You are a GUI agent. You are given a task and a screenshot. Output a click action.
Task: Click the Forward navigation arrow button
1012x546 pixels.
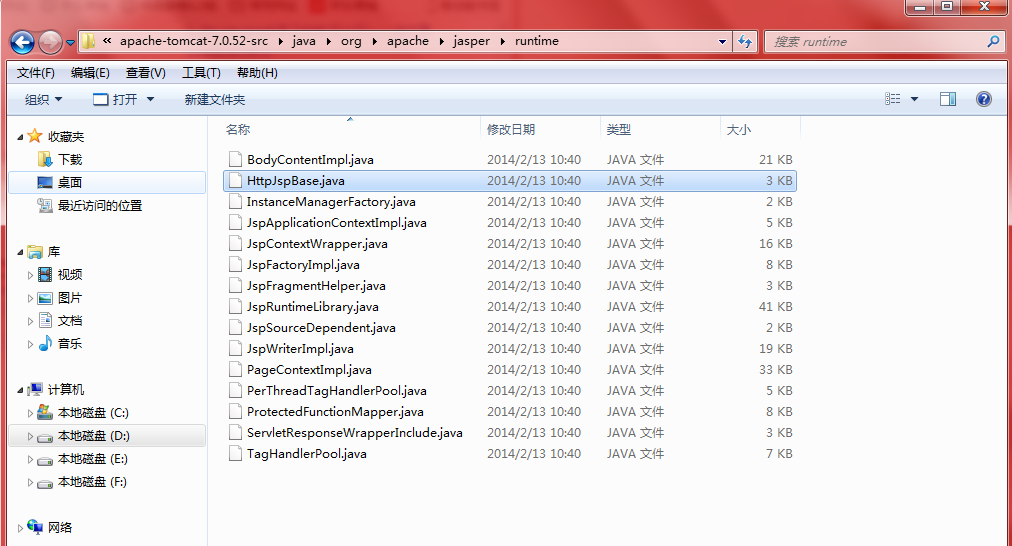pos(50,43)
